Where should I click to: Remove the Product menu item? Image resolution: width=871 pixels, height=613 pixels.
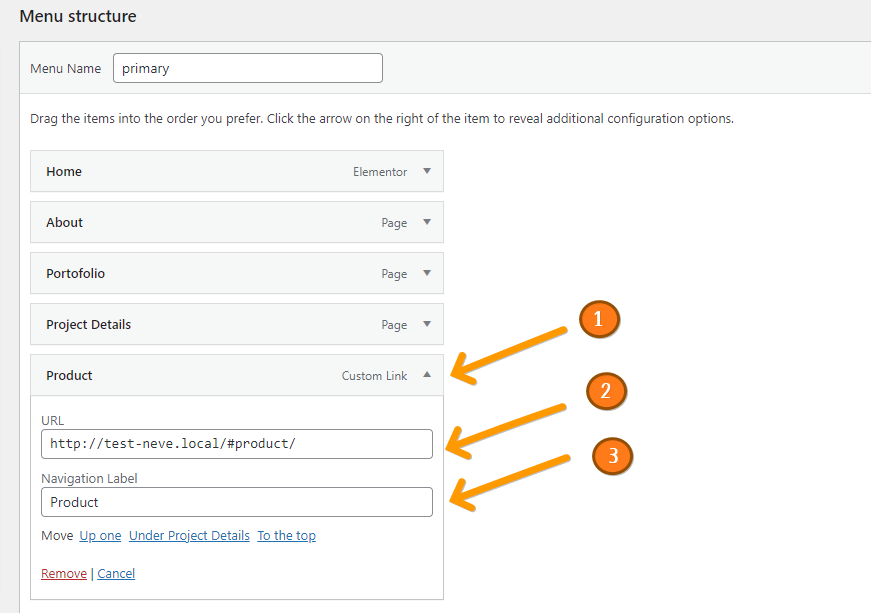click(63, 574)
